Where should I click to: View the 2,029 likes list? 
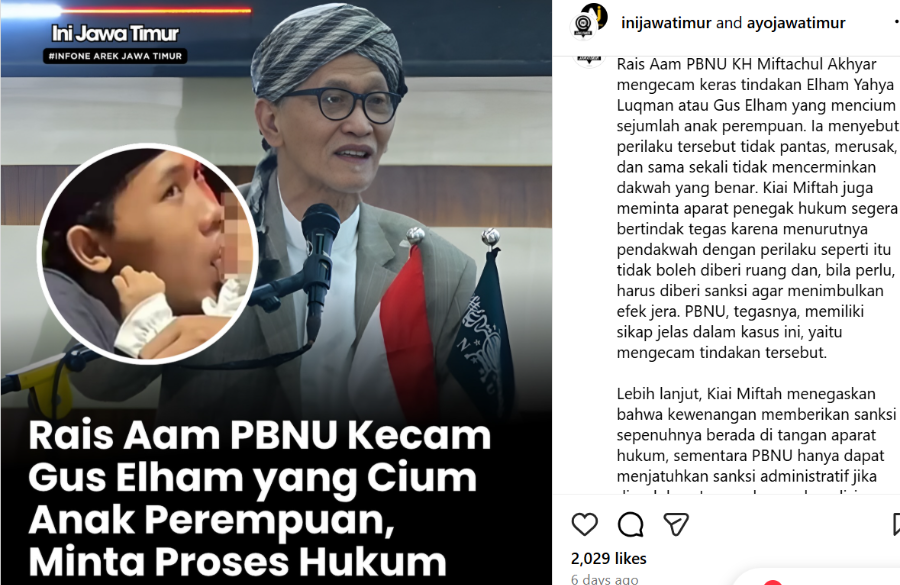tap(608, 558)
